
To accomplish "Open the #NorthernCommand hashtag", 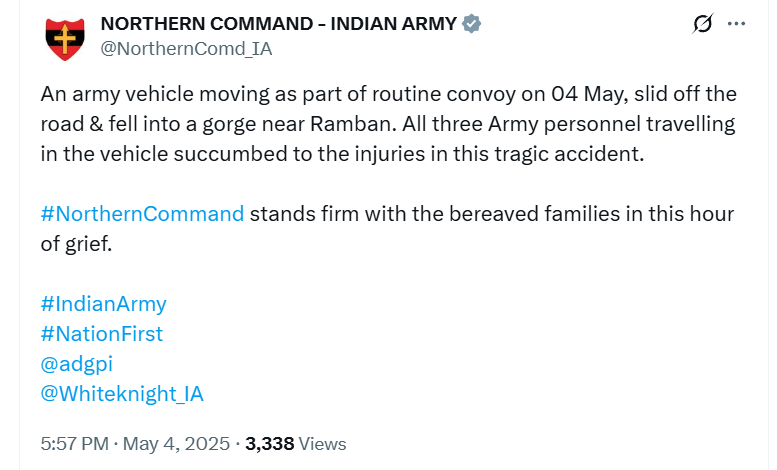I will point(142,214).
